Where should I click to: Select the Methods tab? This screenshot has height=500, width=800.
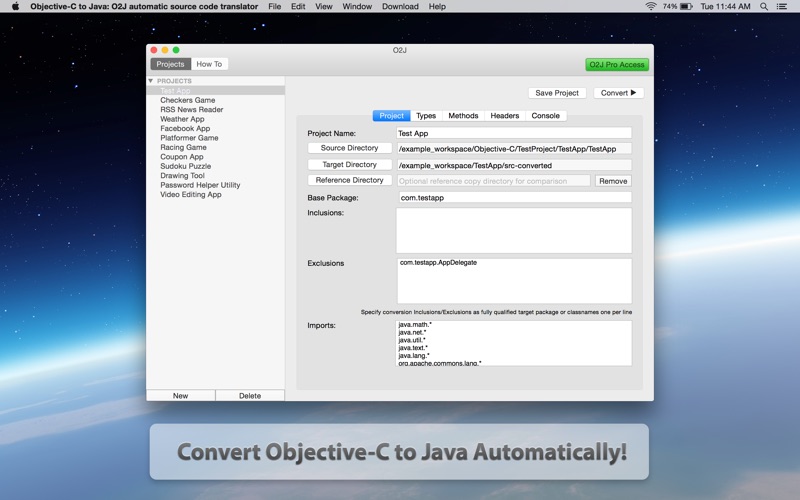pyautogui.click(x=463, y=116)
